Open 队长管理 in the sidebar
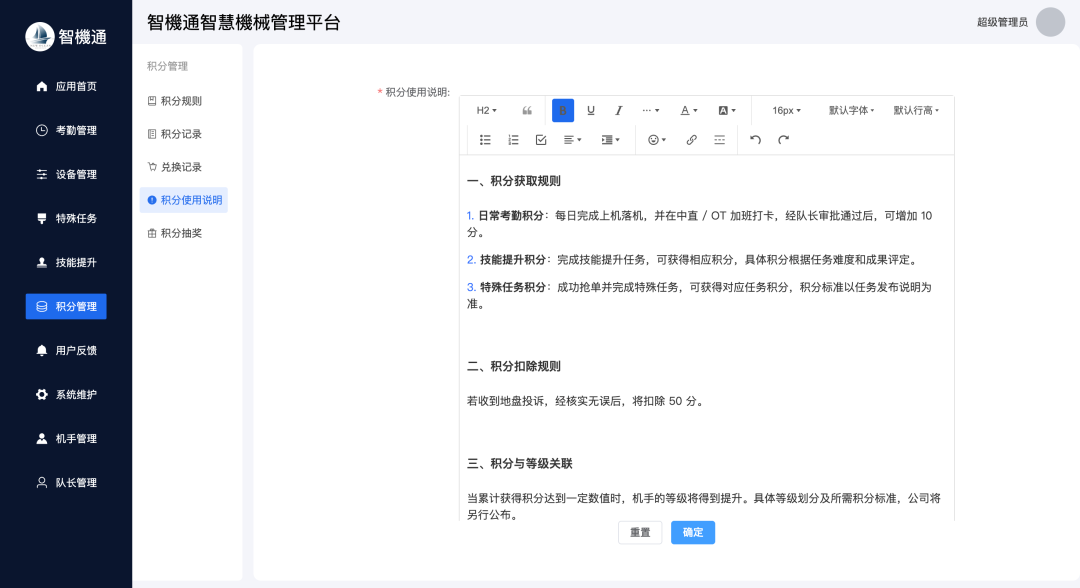This screenshot has width=1080, height=588. (66, 483)
